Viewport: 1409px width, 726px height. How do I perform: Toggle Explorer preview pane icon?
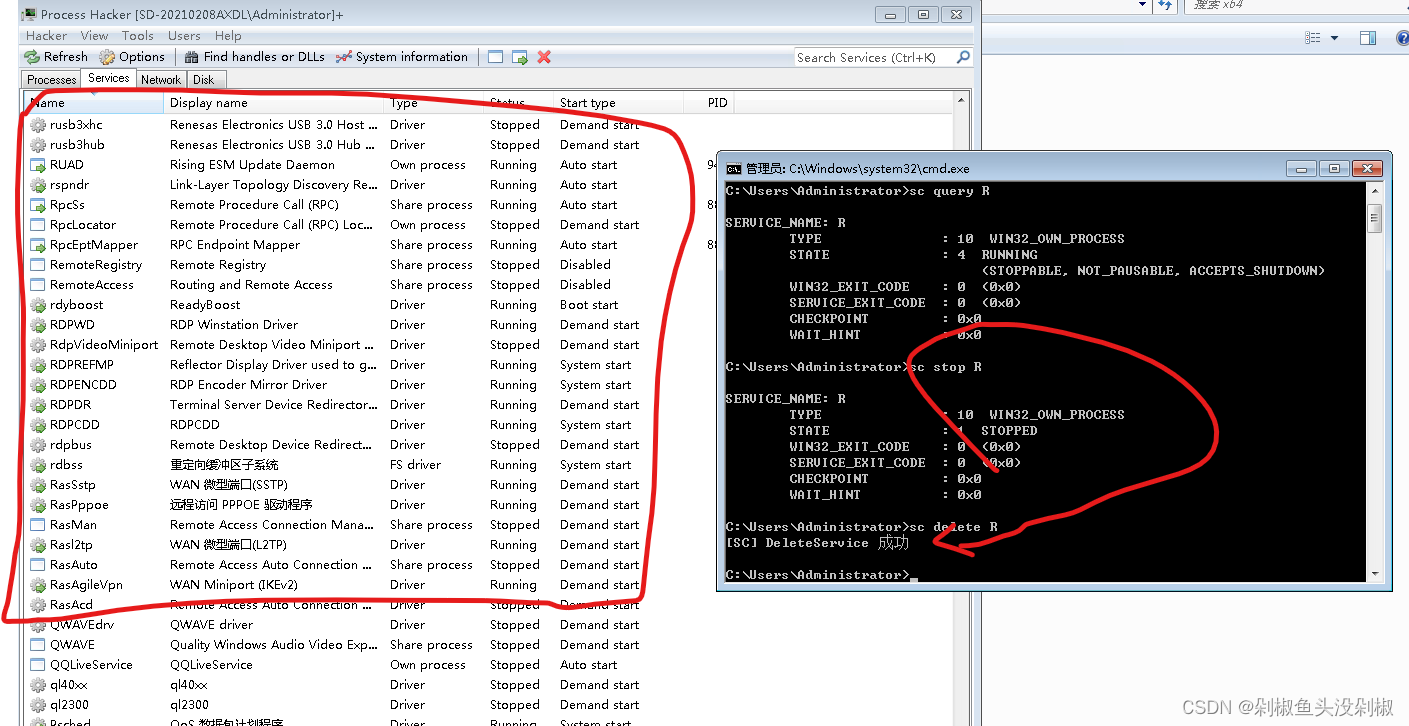pos(1368,38)
